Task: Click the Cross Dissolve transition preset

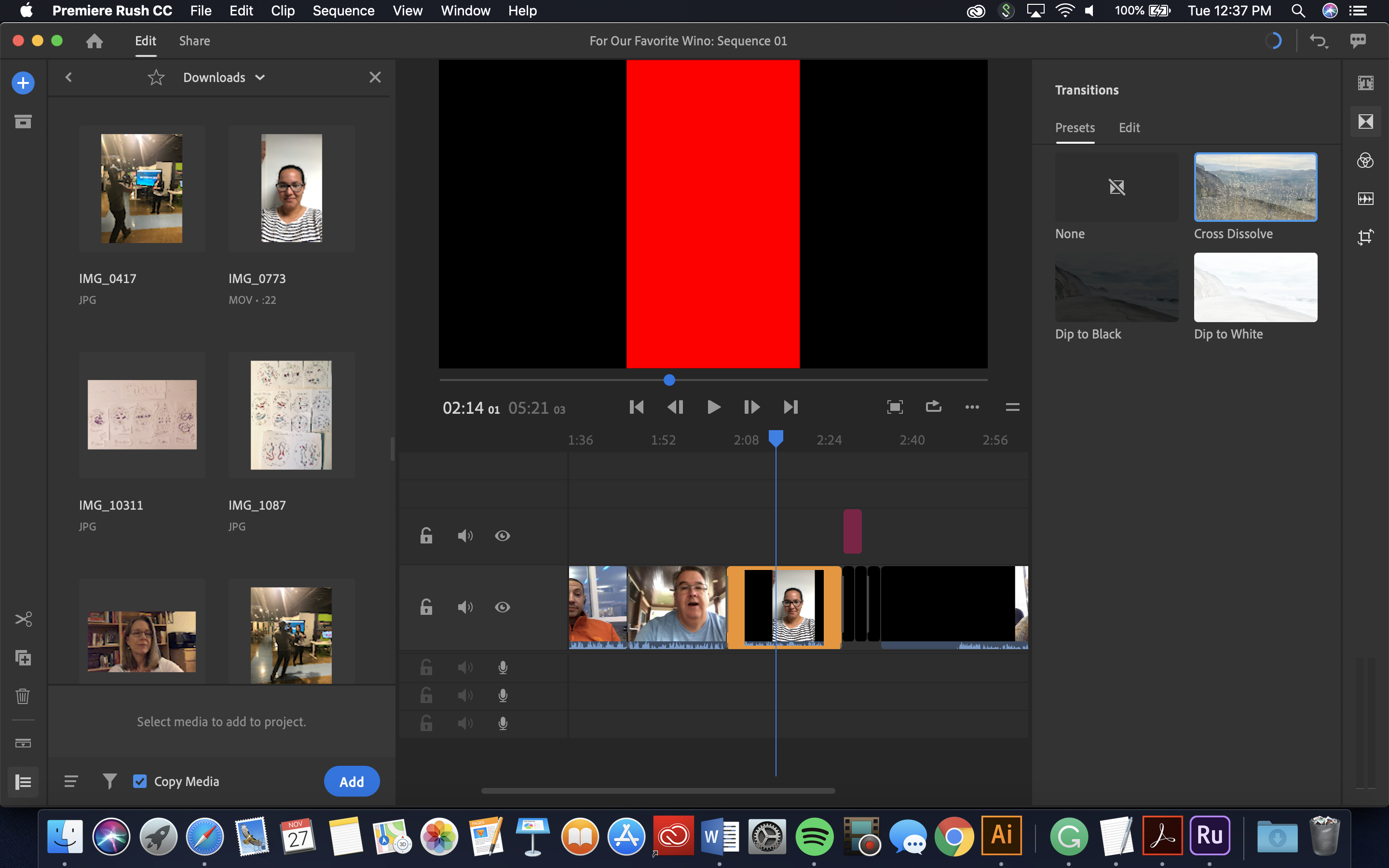Action: [1254, 187]
